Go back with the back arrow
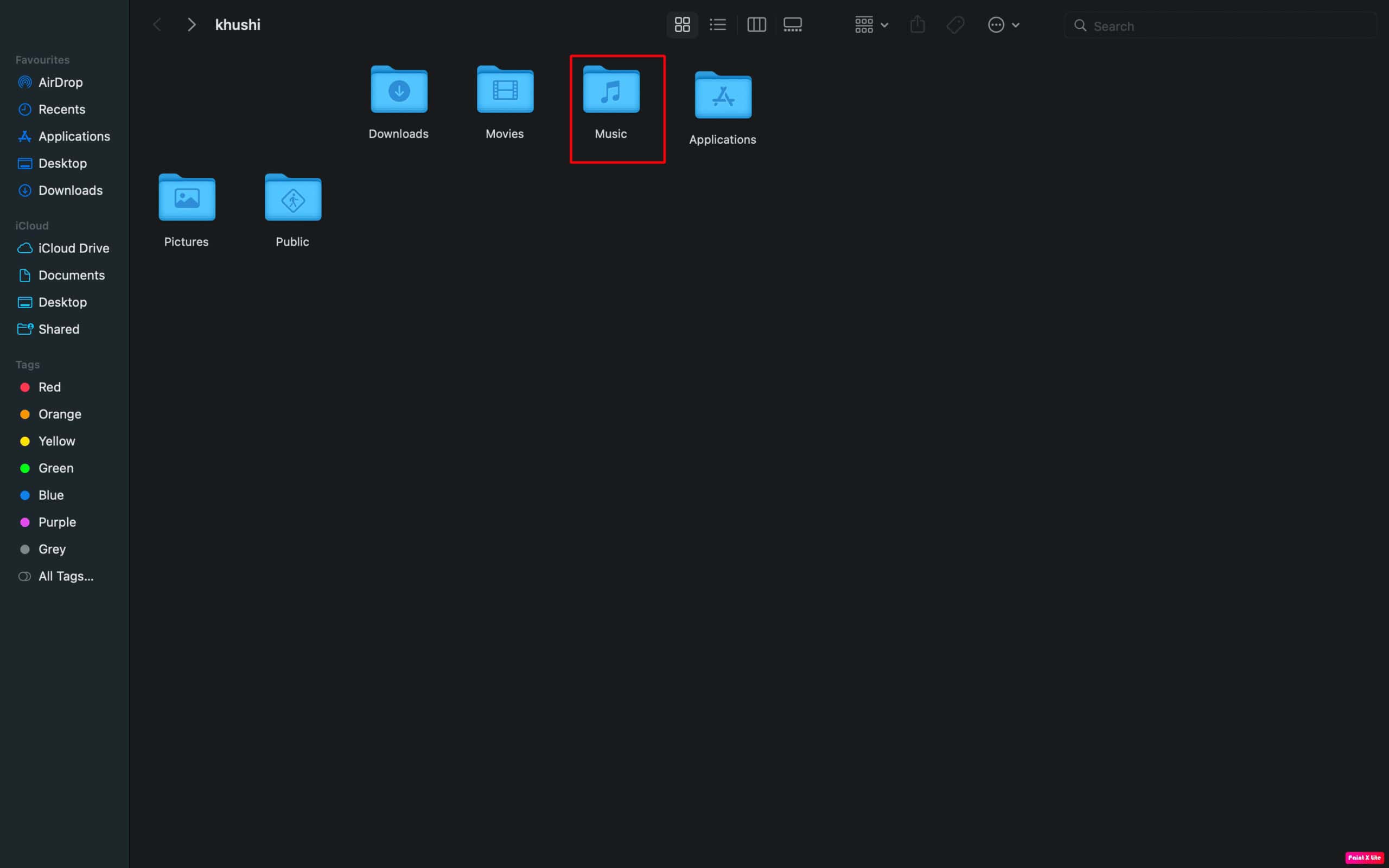The width and height of the screenshot is (1389, 868). click(x=157, y=25)
